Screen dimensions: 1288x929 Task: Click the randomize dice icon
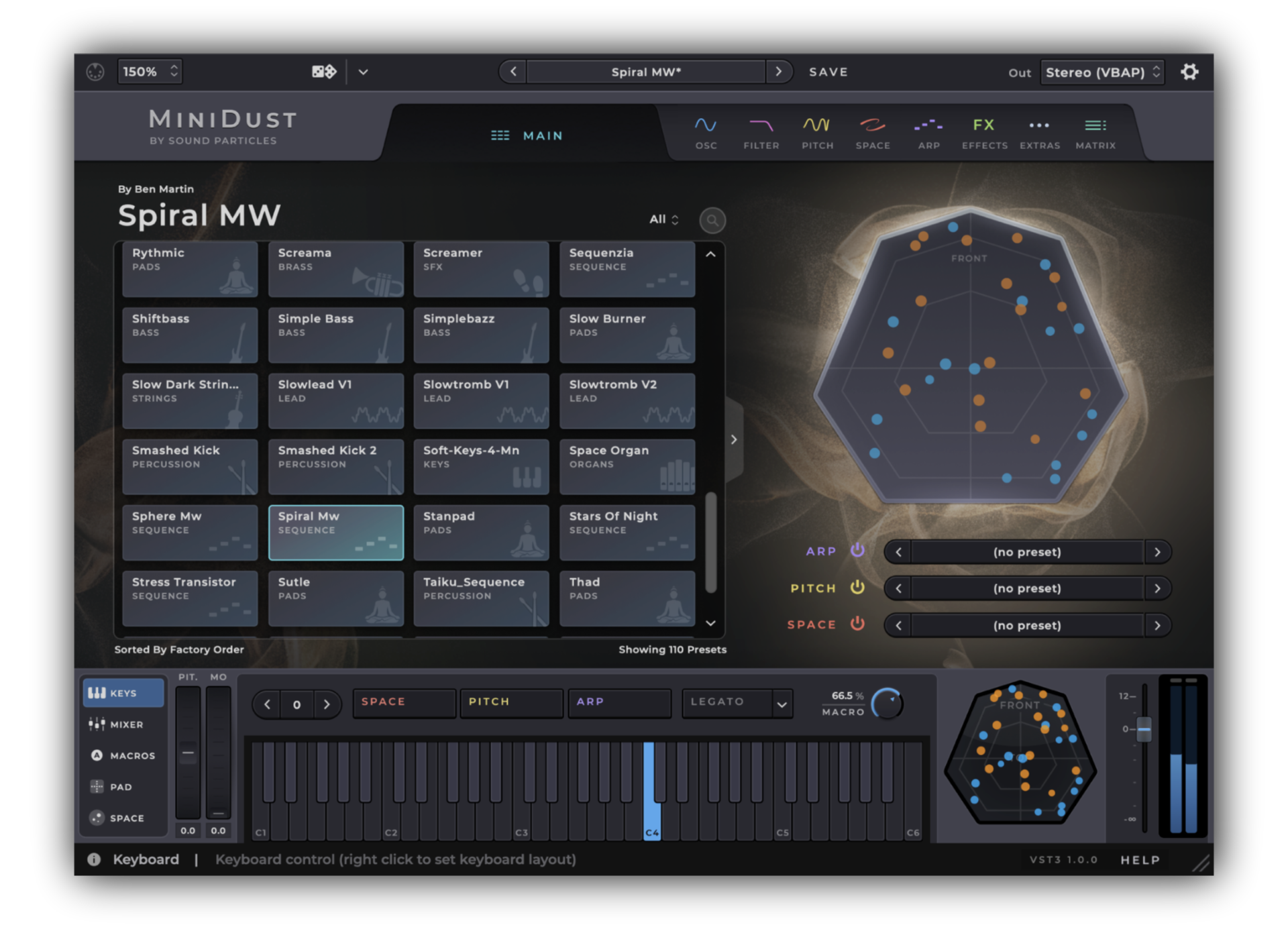(x=324, y=72)
